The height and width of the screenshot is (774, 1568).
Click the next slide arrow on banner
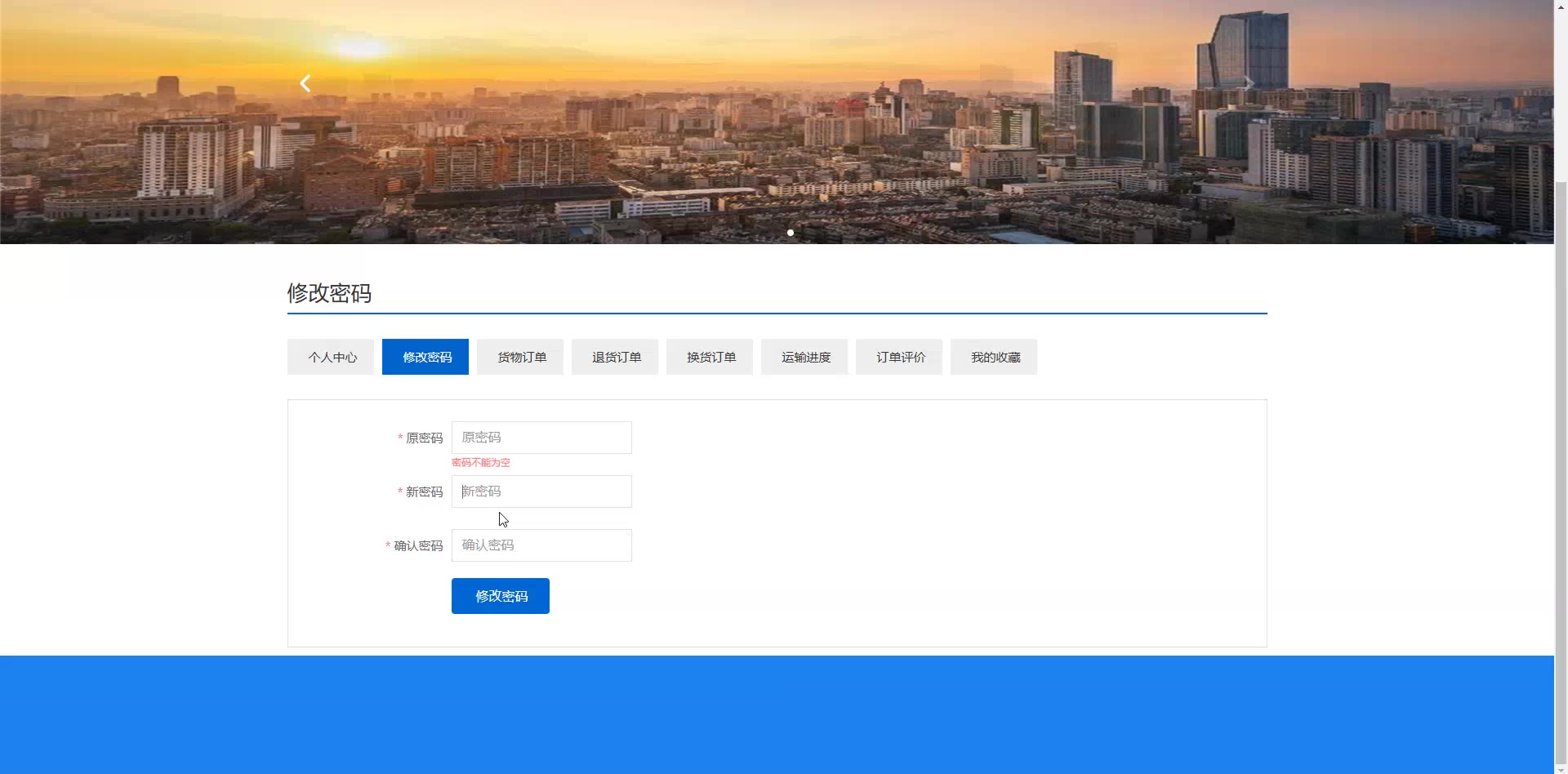[x=1249, y=83]
